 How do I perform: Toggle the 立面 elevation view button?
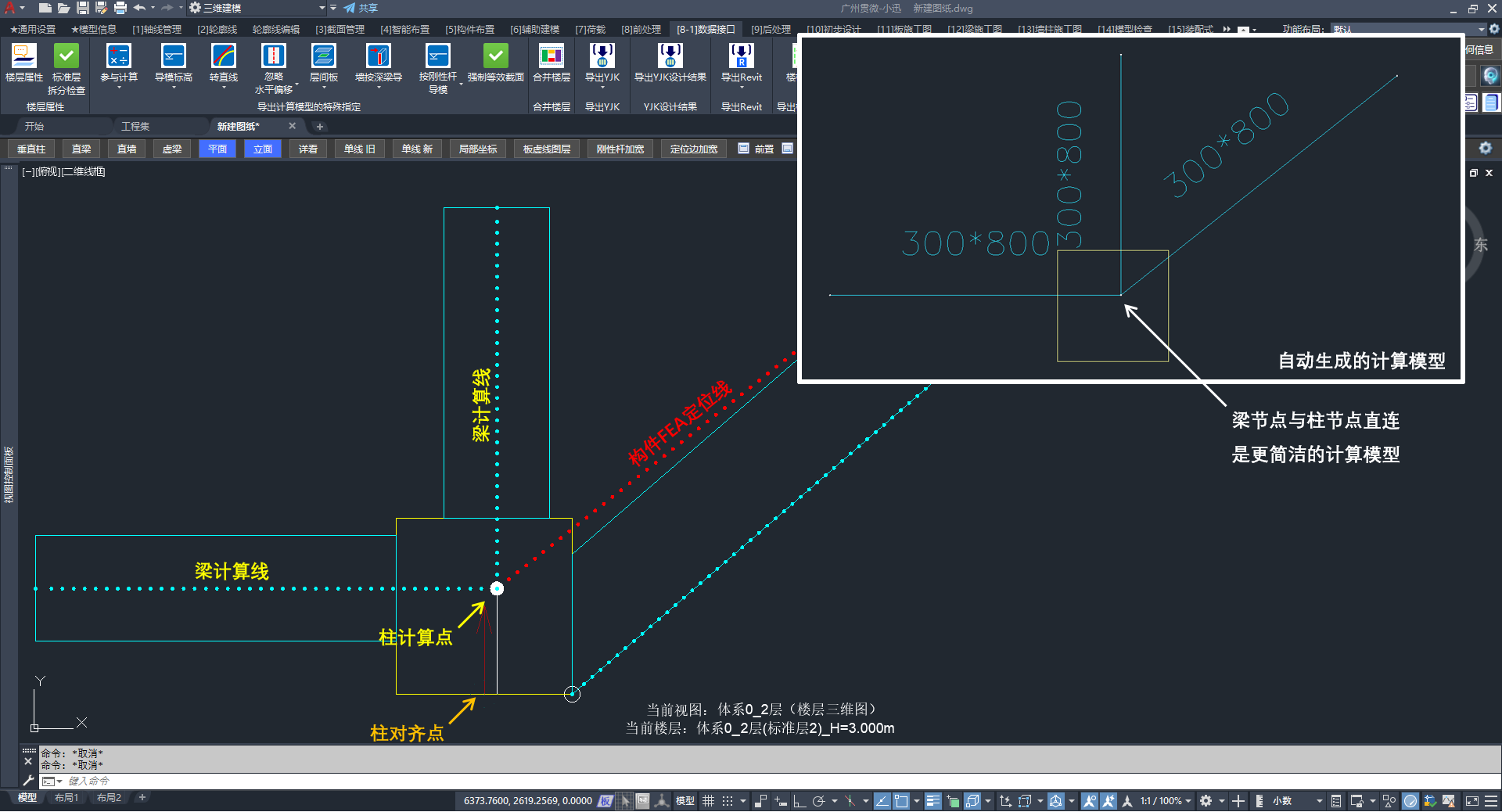[x=263, y=149]
